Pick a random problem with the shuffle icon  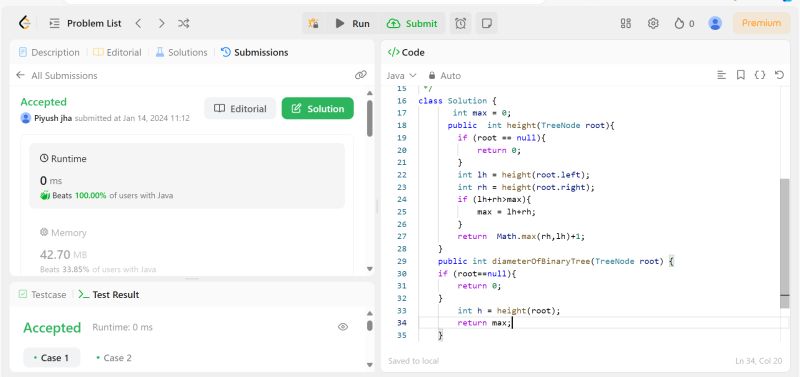[x=184, y=23]
